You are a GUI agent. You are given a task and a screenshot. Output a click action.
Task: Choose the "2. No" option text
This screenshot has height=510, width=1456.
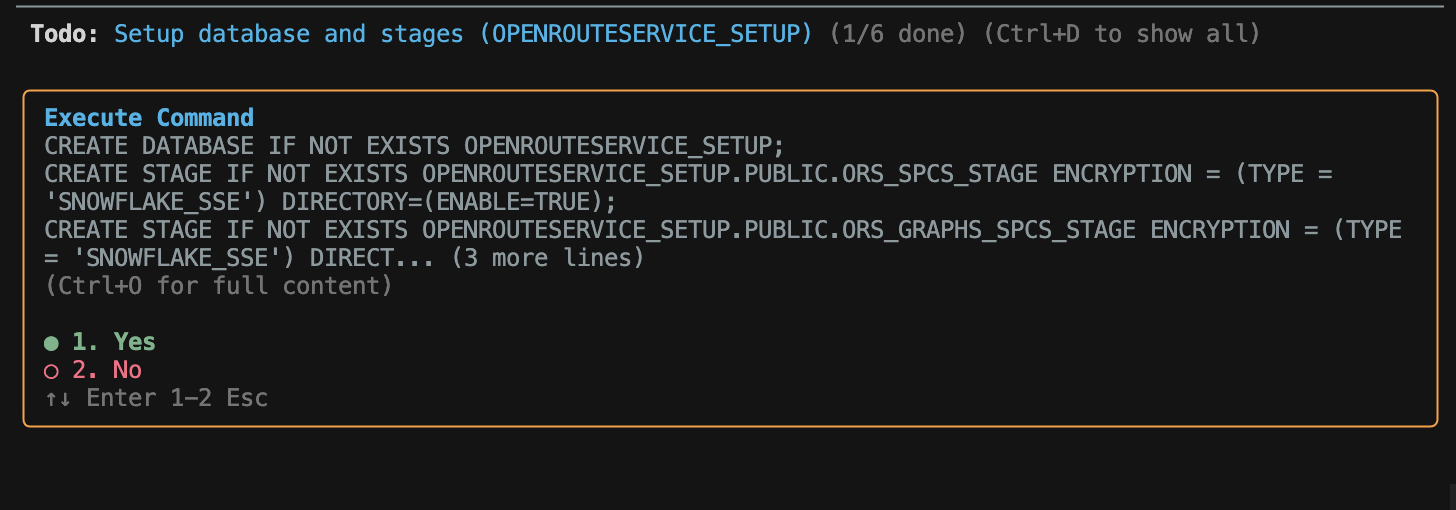click(106, 370)
